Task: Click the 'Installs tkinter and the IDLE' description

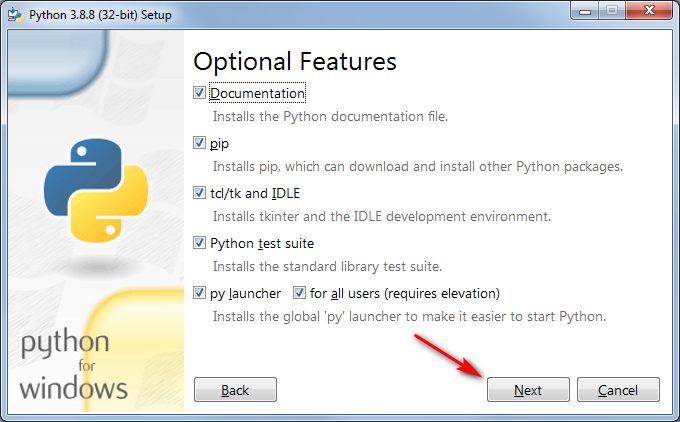Action: (381, 216)
